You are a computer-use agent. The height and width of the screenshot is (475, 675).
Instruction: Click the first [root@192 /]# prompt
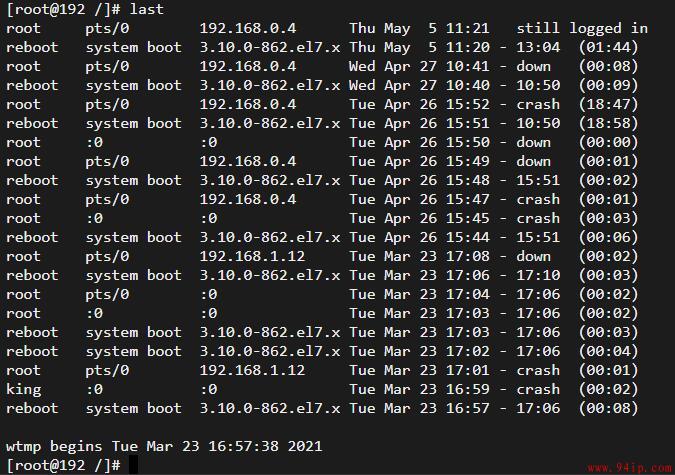[63, 9]
